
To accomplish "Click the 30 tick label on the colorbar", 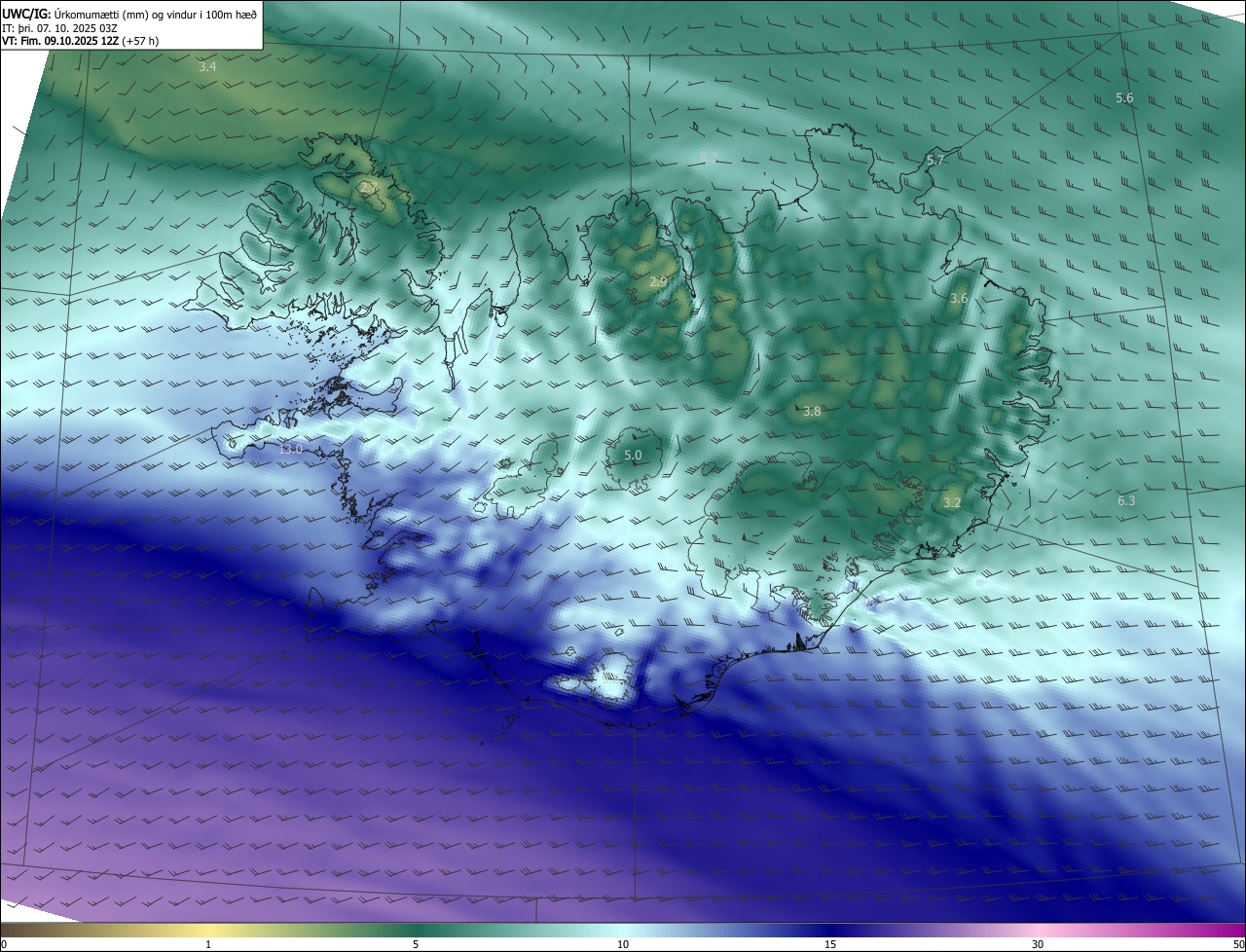I will tap(1038, 944).
